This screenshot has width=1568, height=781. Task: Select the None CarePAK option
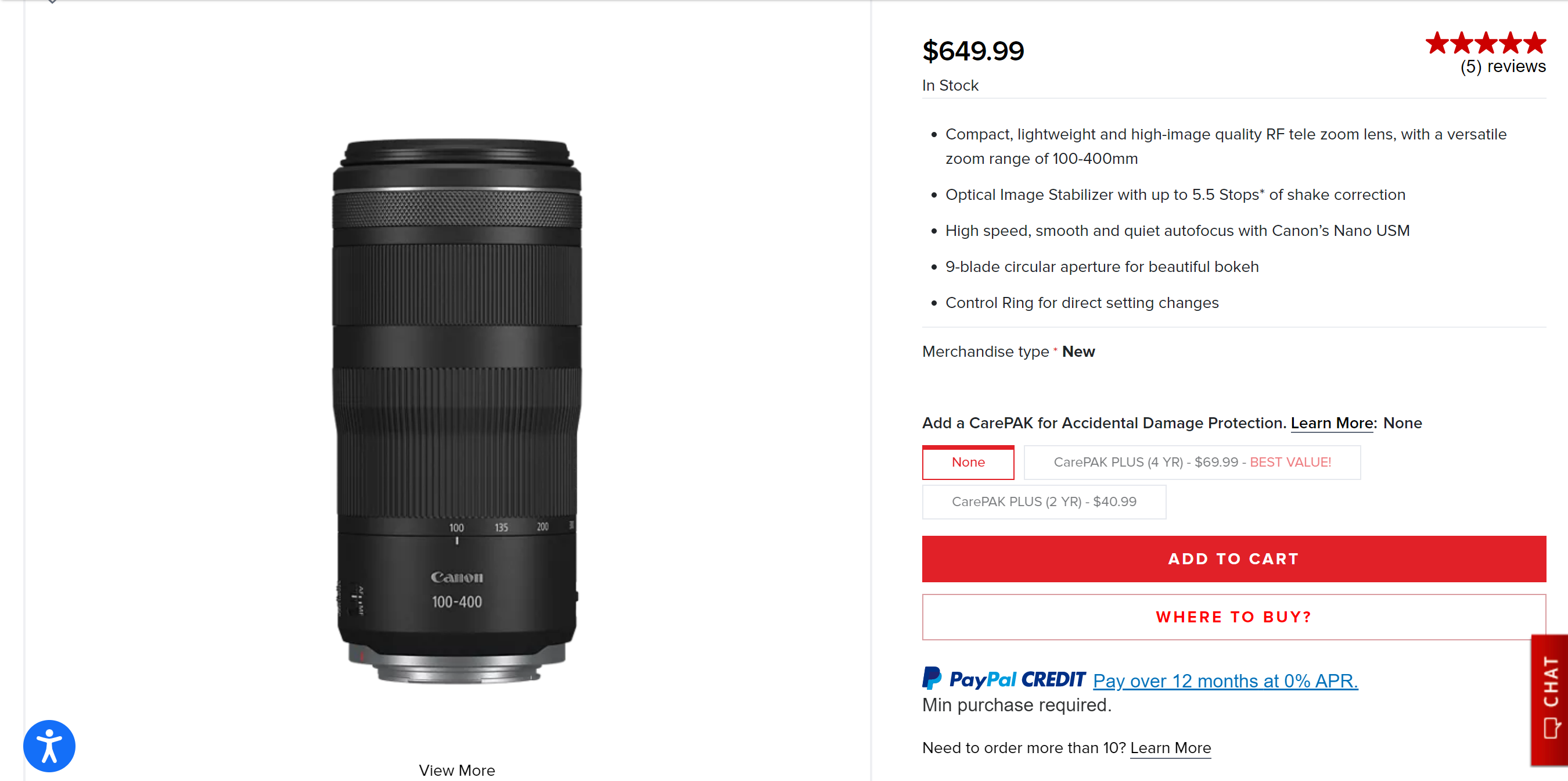tap(968, 462)
